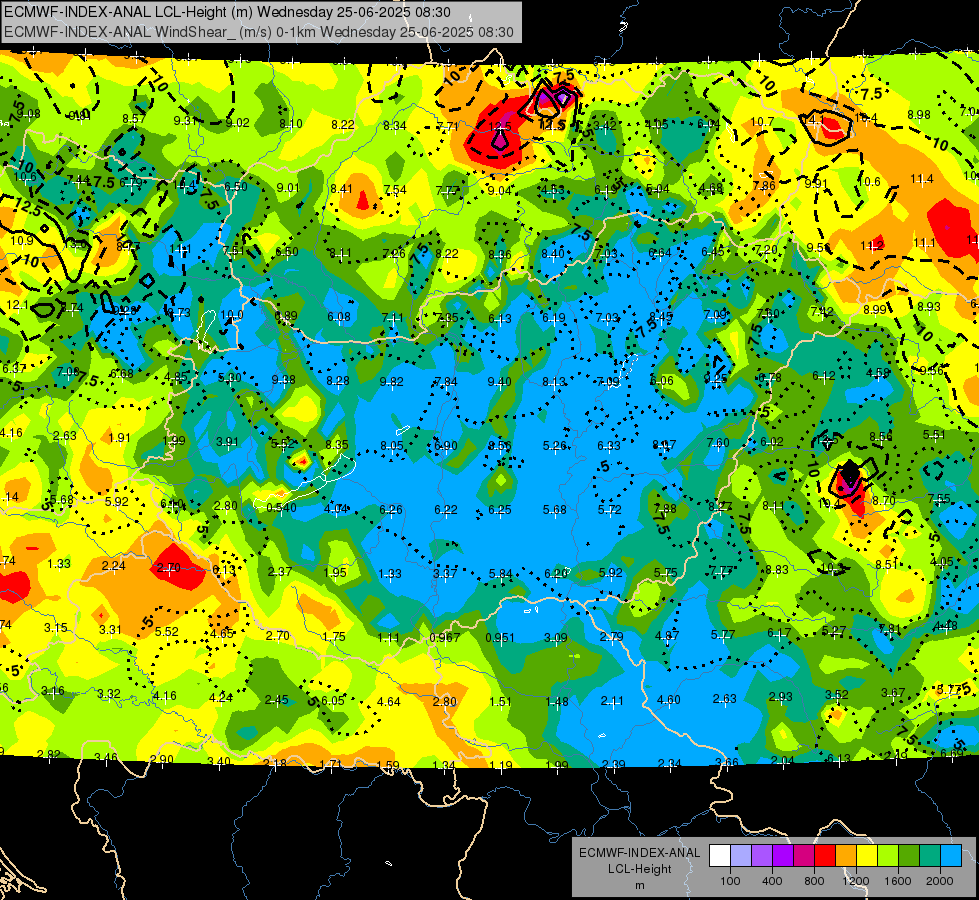The image size is (979, 900).
Task: Click the grid value 0.967
Action: click(445, 638)
